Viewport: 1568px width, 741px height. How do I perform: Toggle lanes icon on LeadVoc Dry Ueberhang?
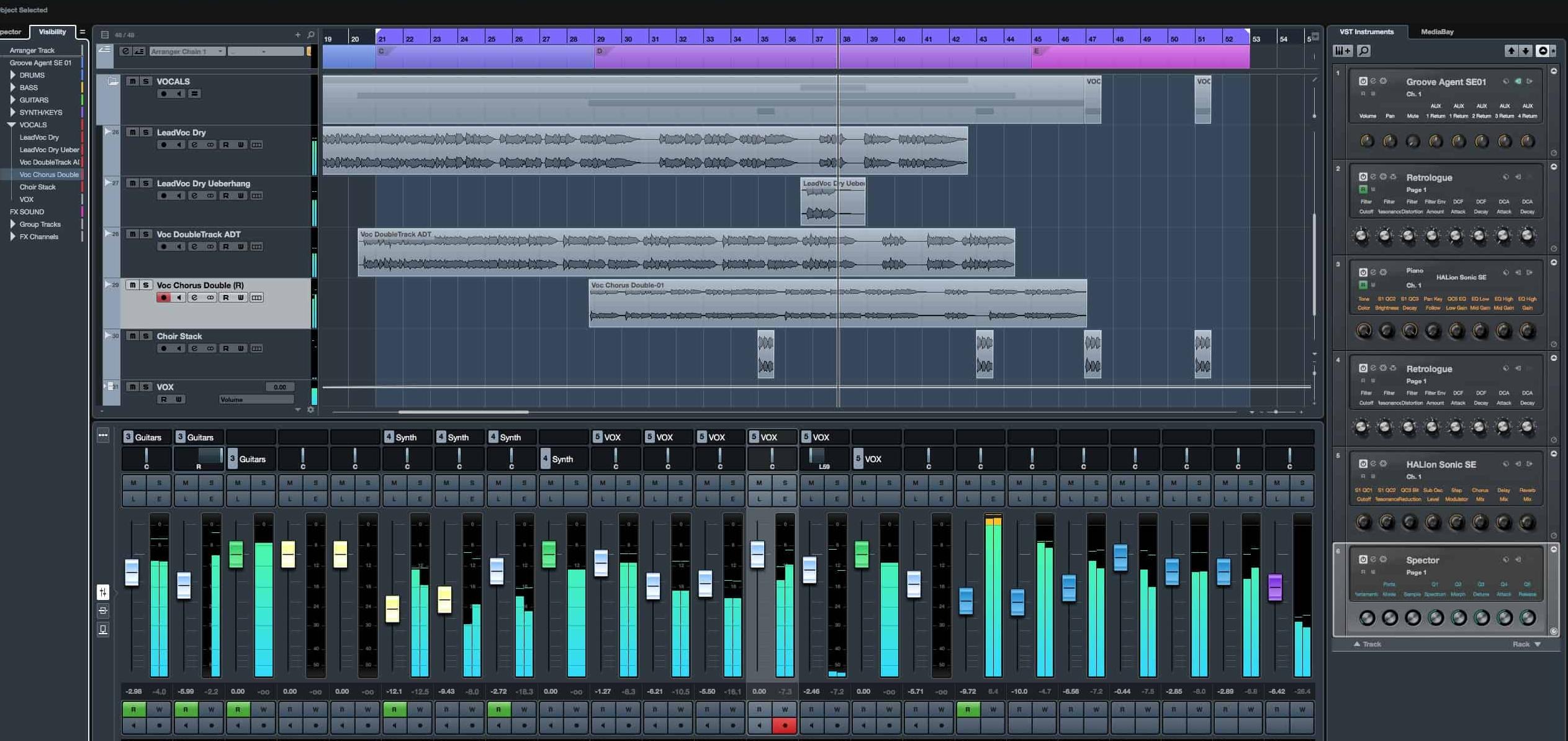point(256,196)
